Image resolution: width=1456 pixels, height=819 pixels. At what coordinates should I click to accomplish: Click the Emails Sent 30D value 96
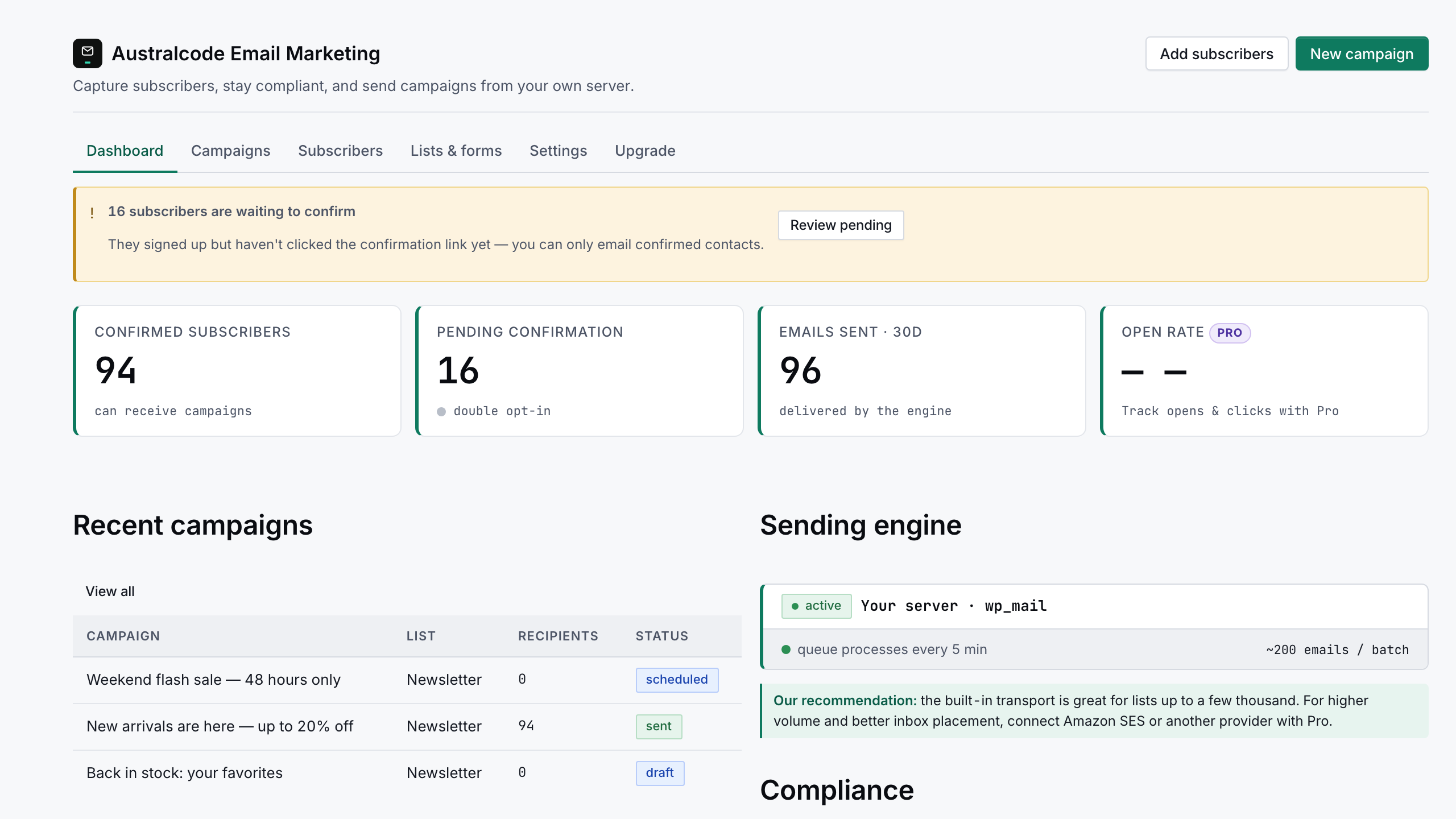coord(801,370)
